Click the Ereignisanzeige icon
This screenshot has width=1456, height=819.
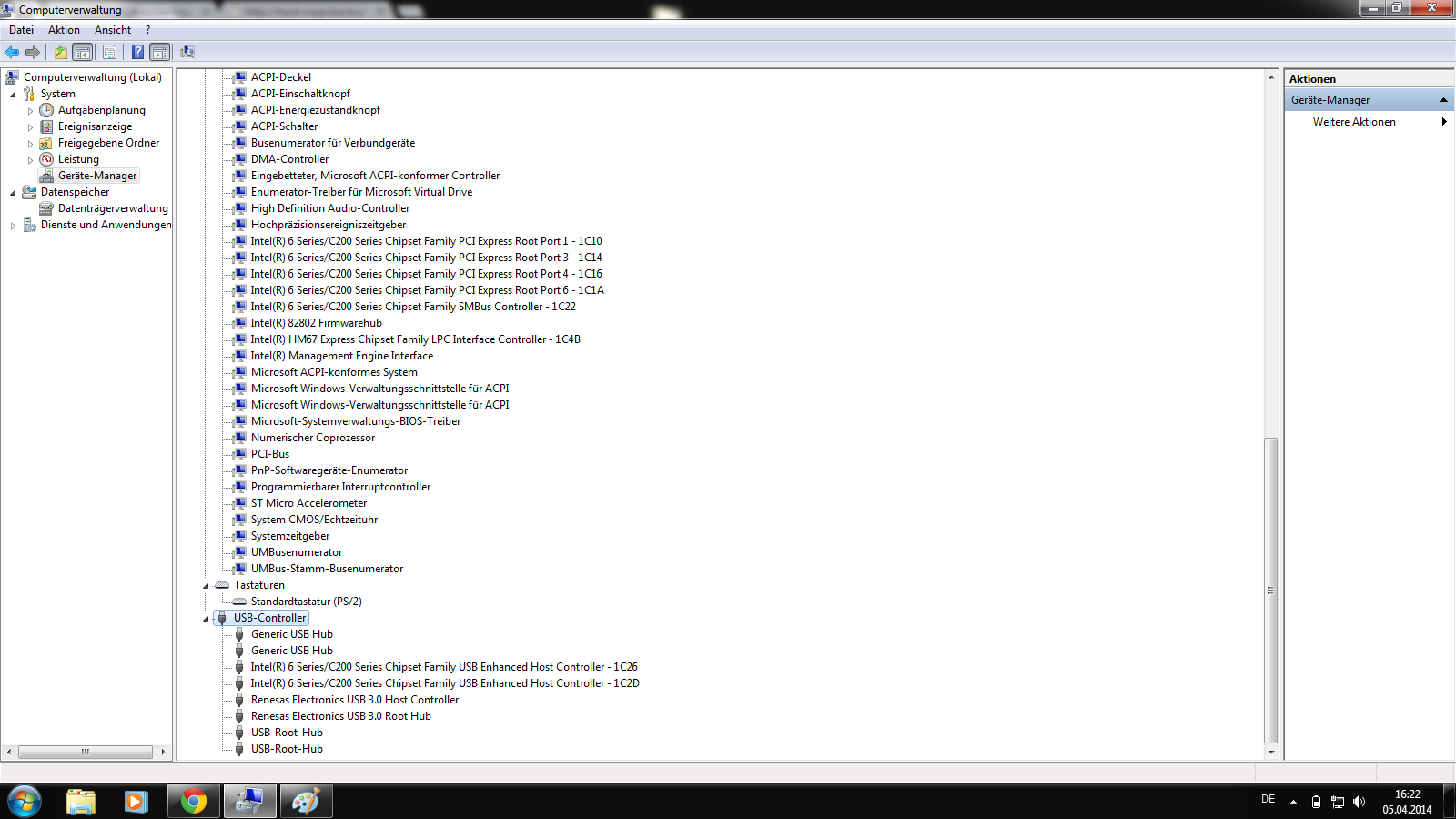click(46, 126)
